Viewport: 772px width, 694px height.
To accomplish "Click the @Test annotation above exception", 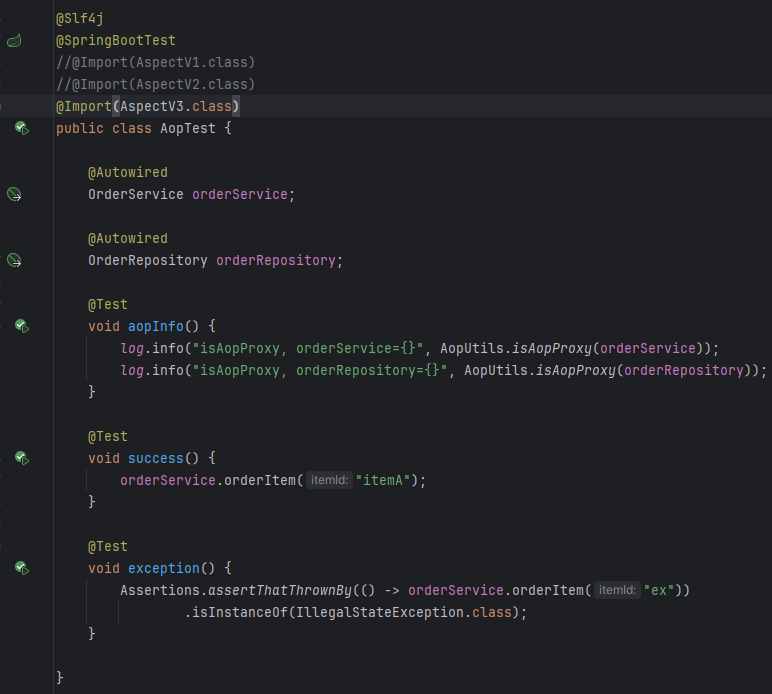I will (108, 546).
